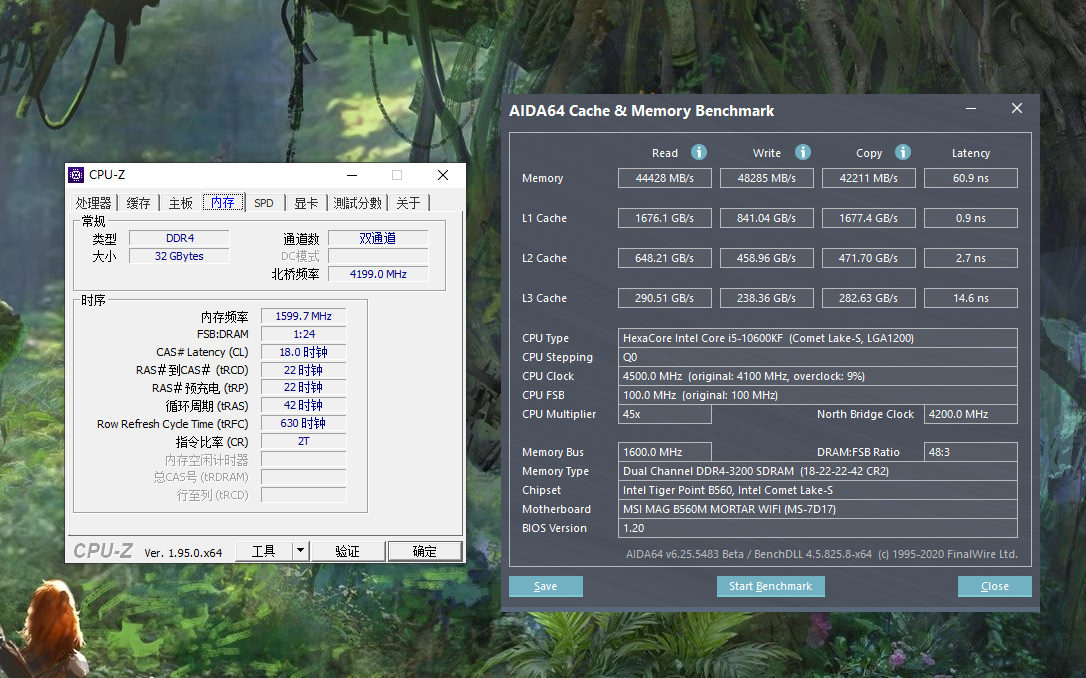Screen dimensions: 1086x678
Task: Click the North Bridge Clock 4200.0 MHz field
Action: coord(971,414)
